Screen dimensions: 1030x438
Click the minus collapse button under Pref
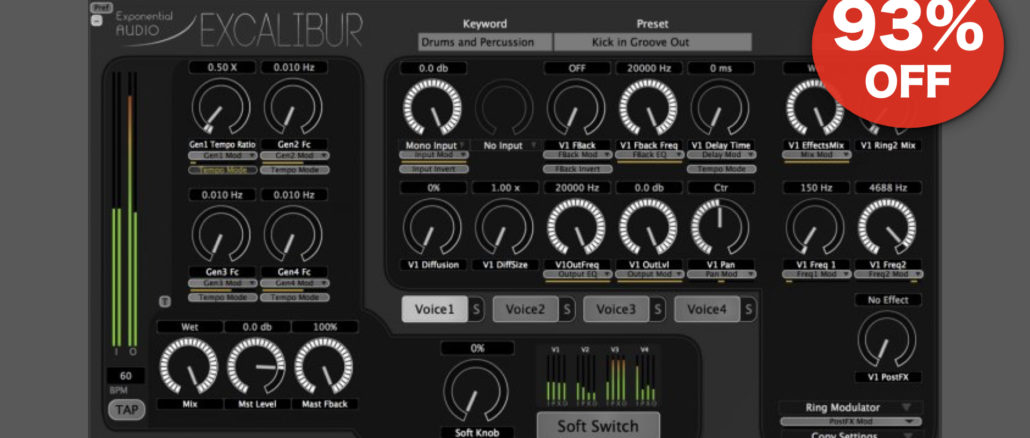[x=96, y=20]
